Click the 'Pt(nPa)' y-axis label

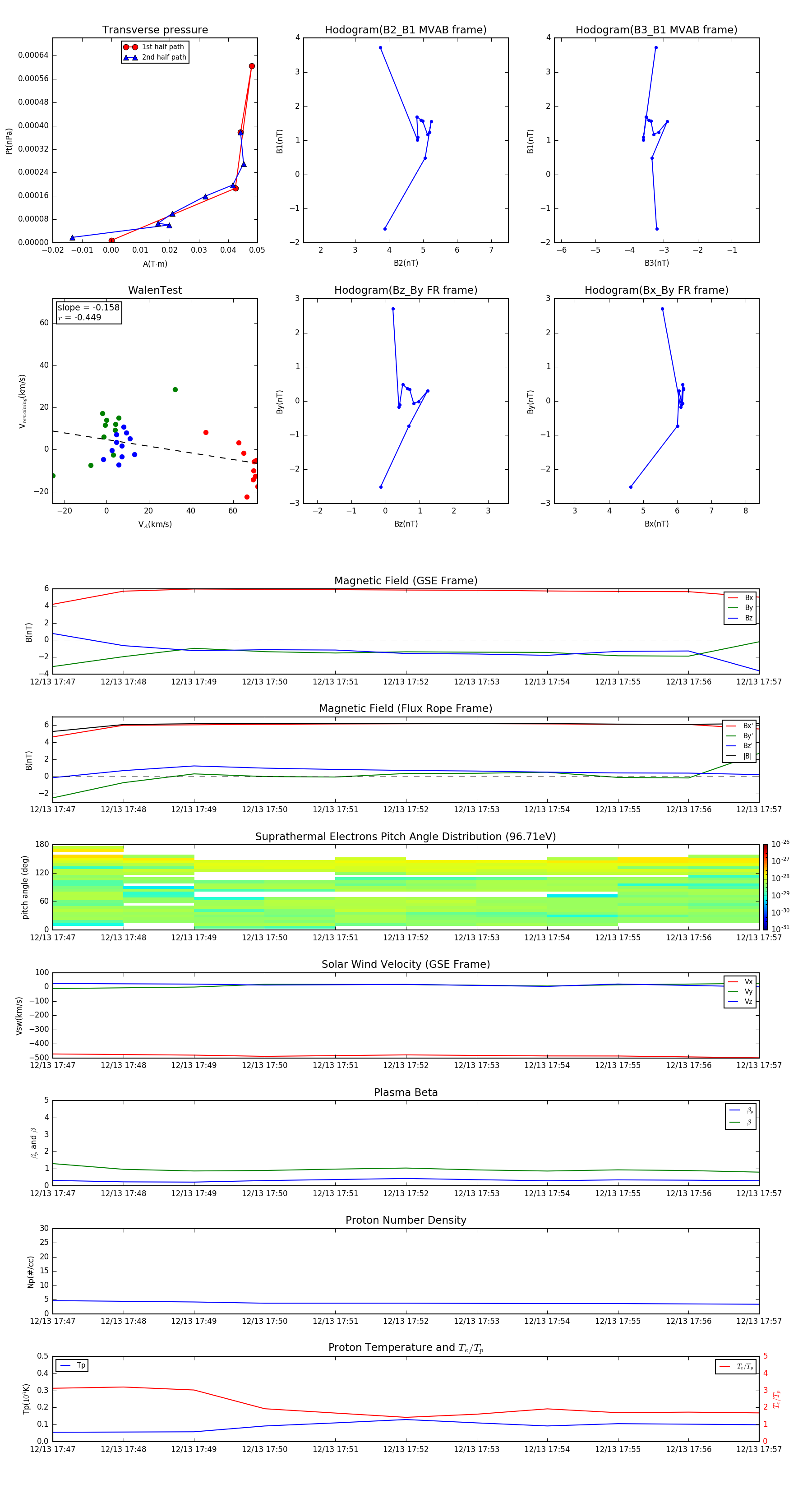click(9, 140)
